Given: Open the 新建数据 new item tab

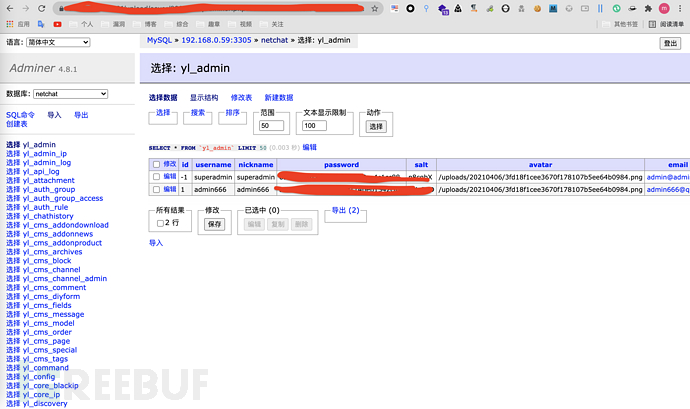Looking at the screenshot, I should pos(279,98).
